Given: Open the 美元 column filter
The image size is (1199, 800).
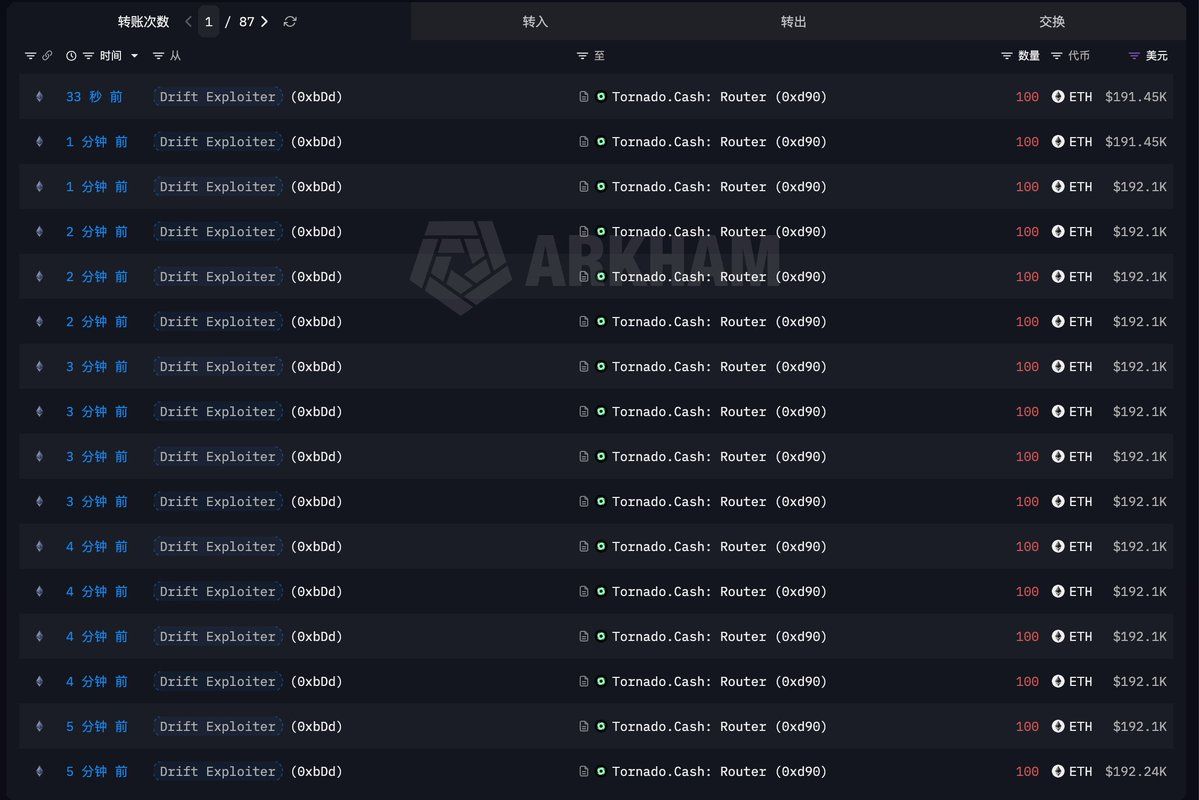Looking at the screenshot, I should click(1134, 56).
